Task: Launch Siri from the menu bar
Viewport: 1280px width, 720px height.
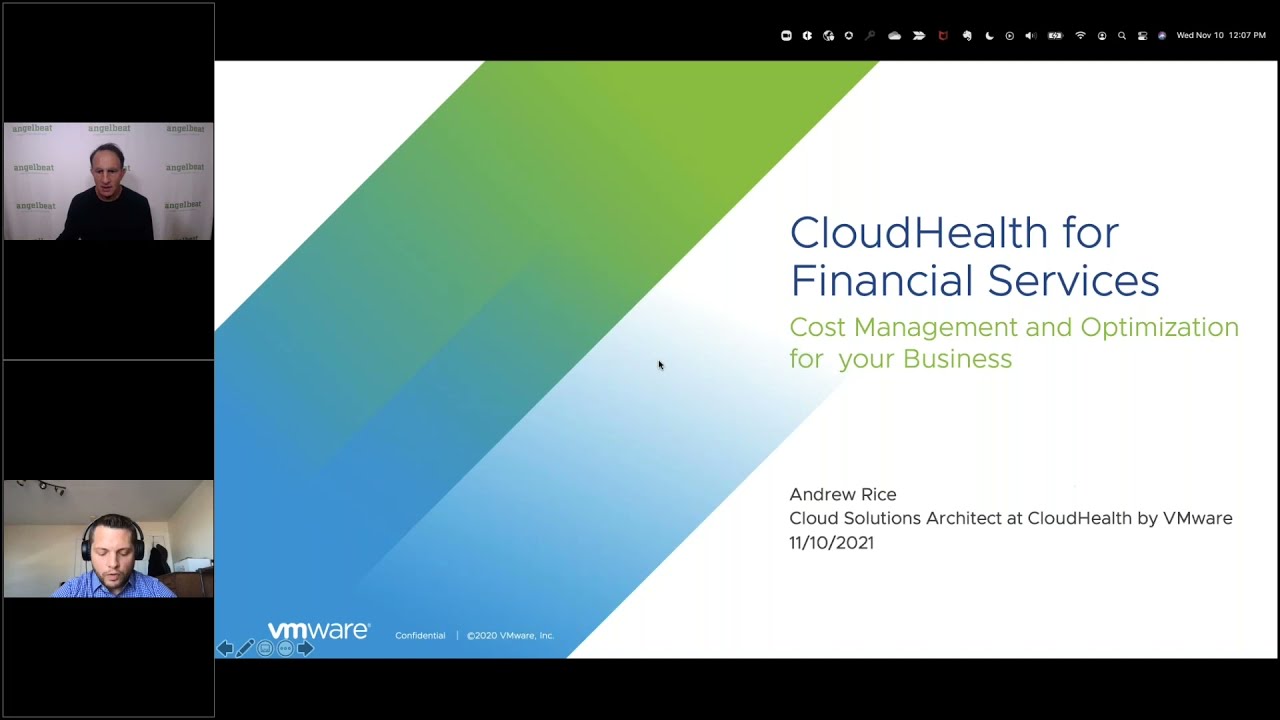Action: [1162, 36]
